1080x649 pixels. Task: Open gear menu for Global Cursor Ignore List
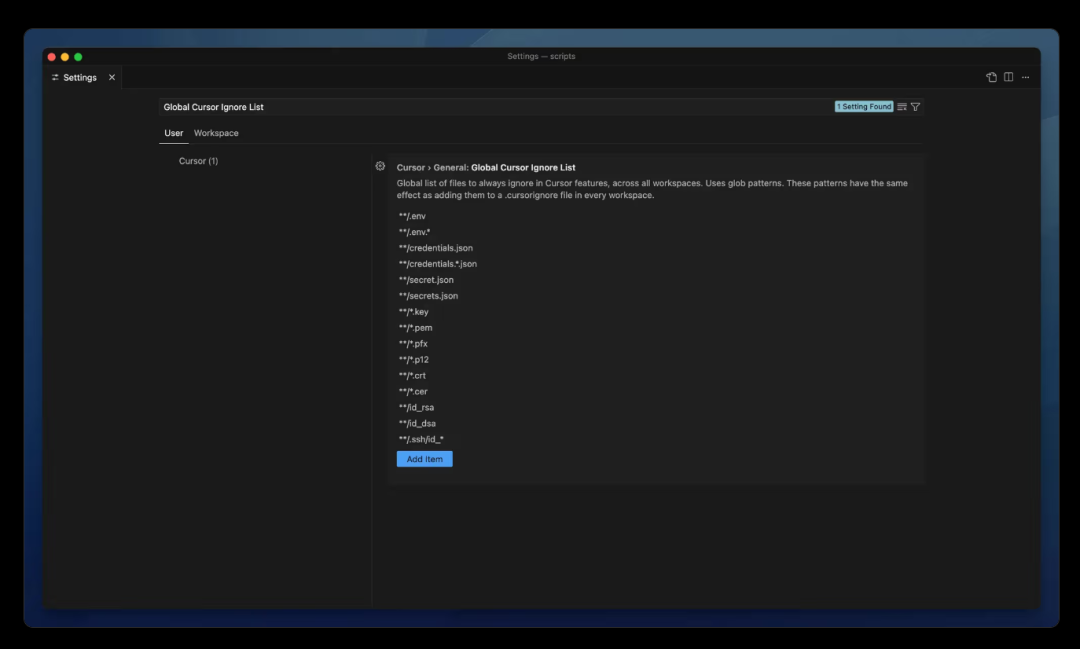[380, 166]
